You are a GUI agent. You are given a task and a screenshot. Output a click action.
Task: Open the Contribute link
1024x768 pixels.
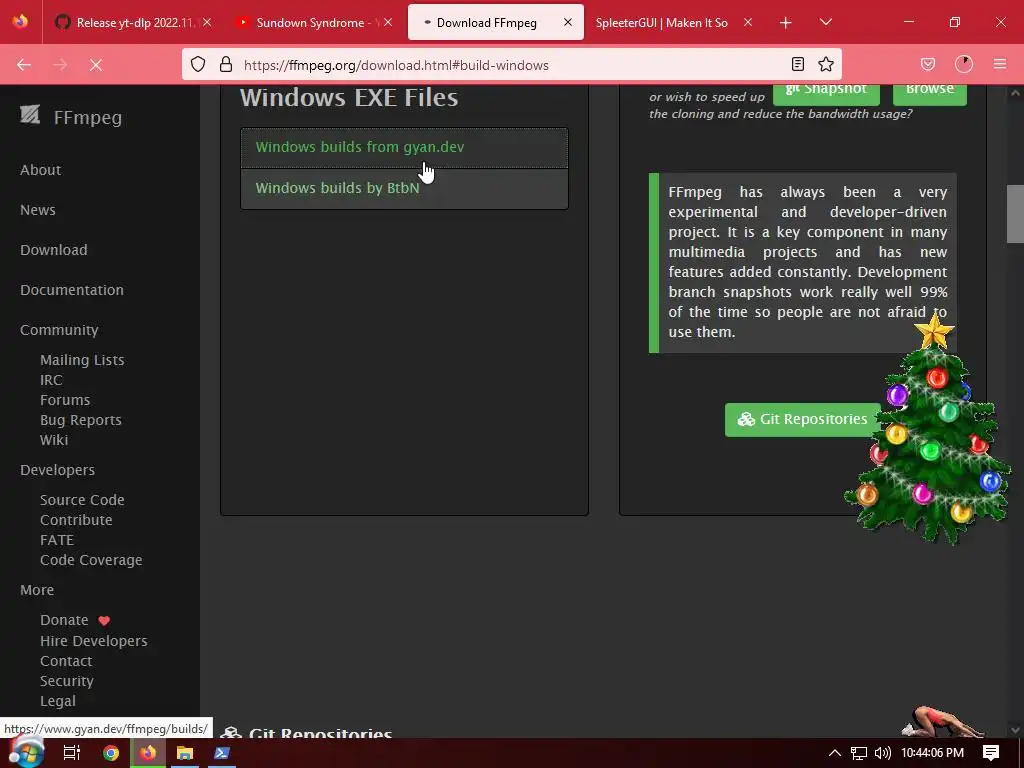click(76, 520)
